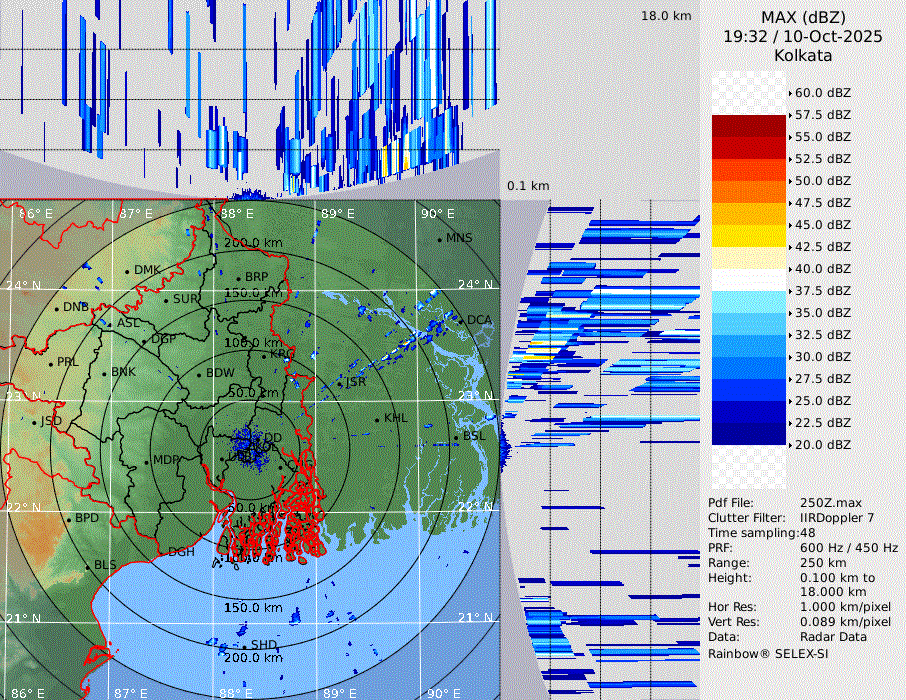Click the Kolkata radar name heading

tap(803, 55)
